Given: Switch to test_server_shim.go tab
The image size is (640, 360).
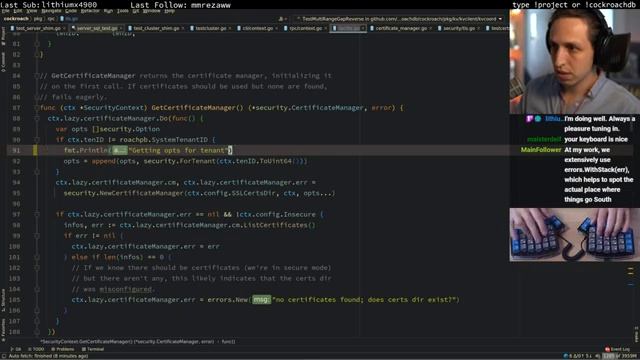Looking at the screenshot, I should [x=38, y=28].
